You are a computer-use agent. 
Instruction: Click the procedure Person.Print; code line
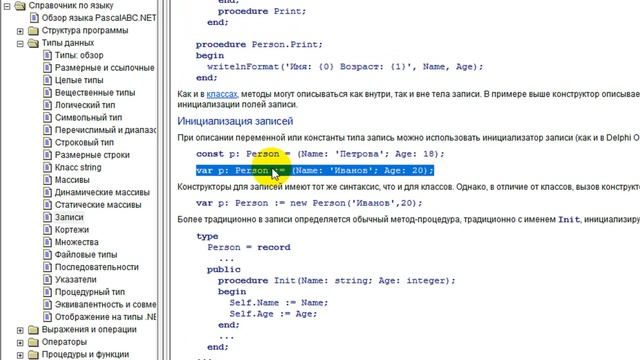[259, 44]
